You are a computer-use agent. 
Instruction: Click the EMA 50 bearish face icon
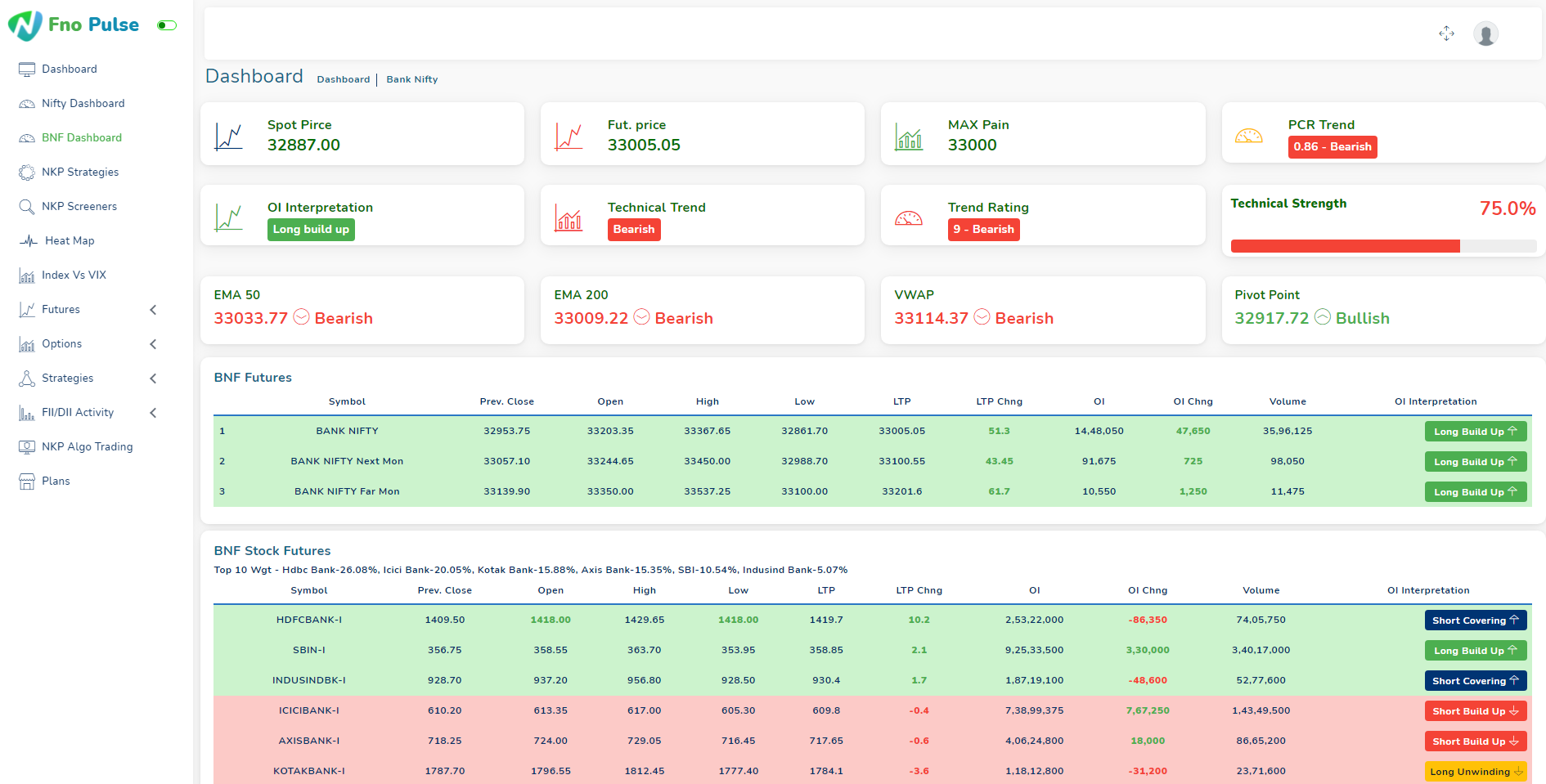(x=301, y=317)
